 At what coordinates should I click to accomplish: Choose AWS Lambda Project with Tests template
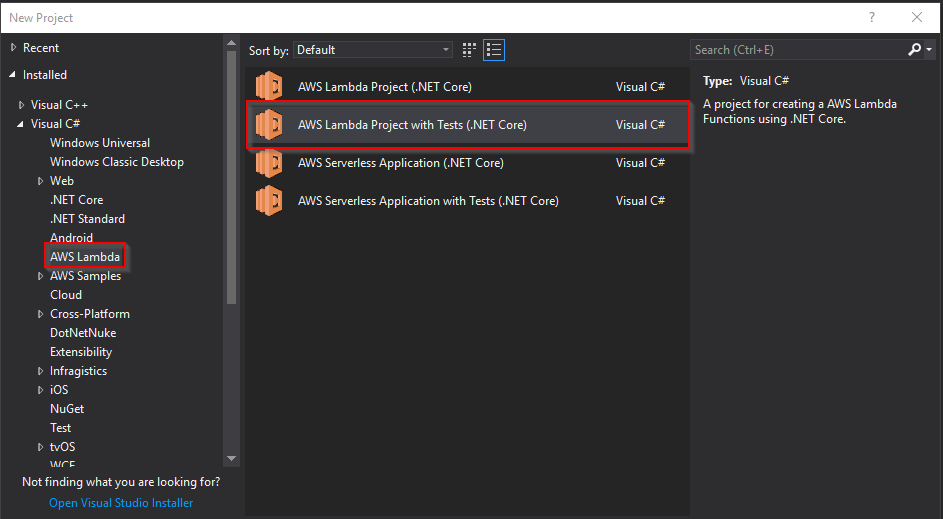point(468,124)
